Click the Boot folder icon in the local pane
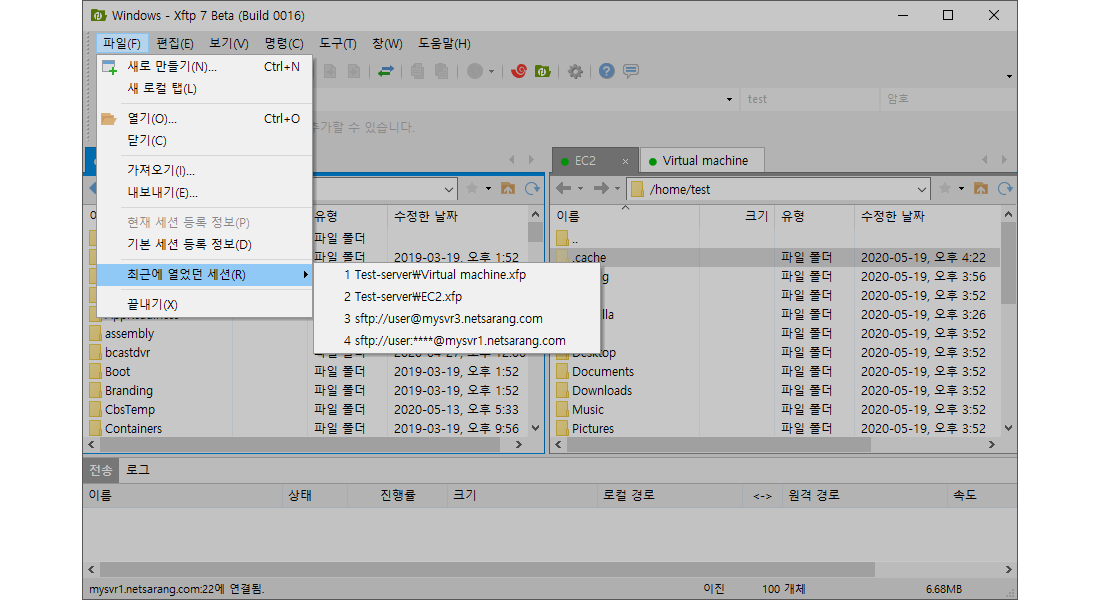The height and width of the screenshot is (600, 1100). (x=95, y=371)
